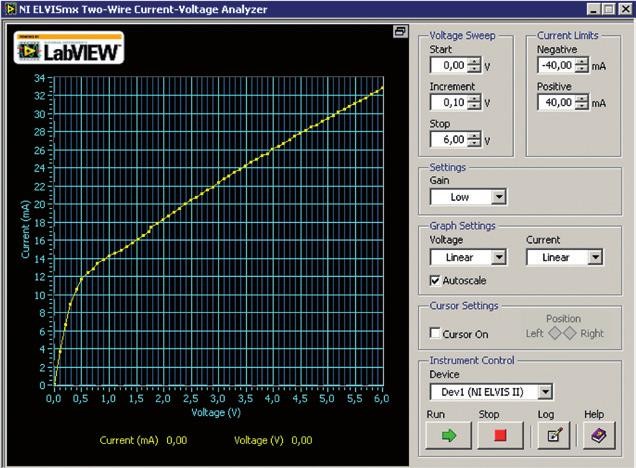Open Help with the purple book icon
Viewport: 636px width, 468px height.
(x=599, y=436)
